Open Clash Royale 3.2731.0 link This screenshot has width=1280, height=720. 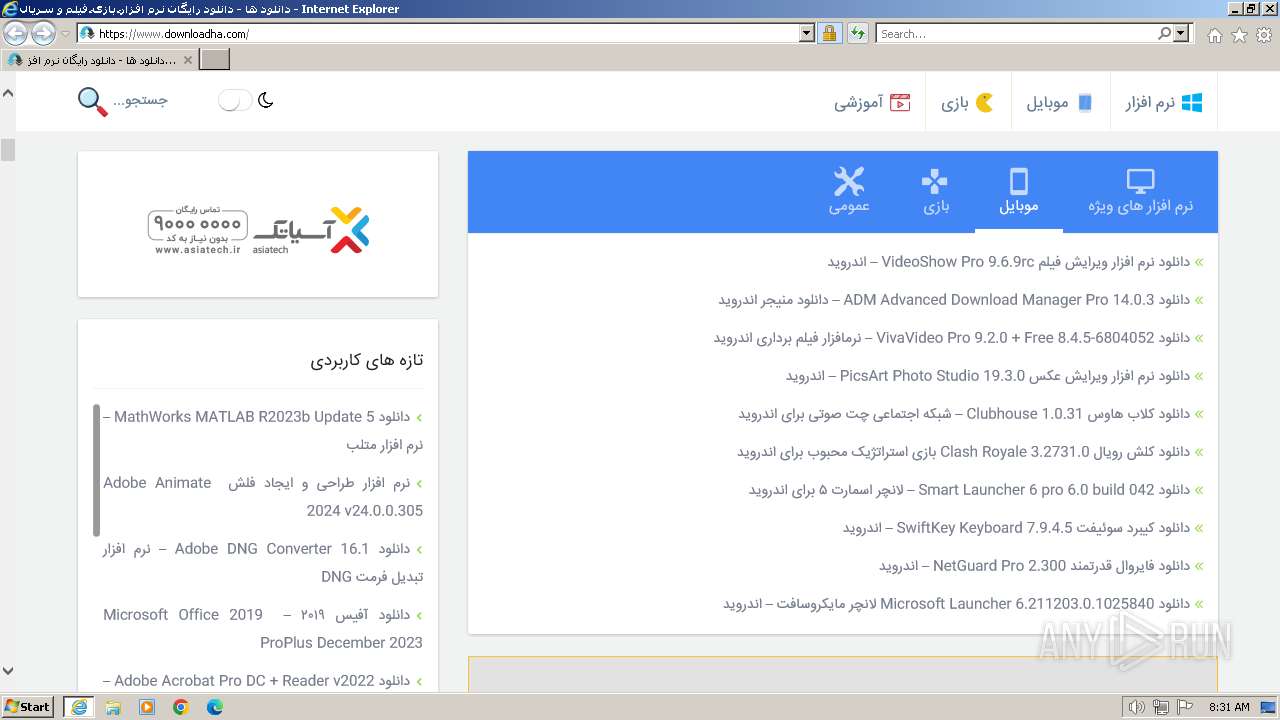pos(963,452)
